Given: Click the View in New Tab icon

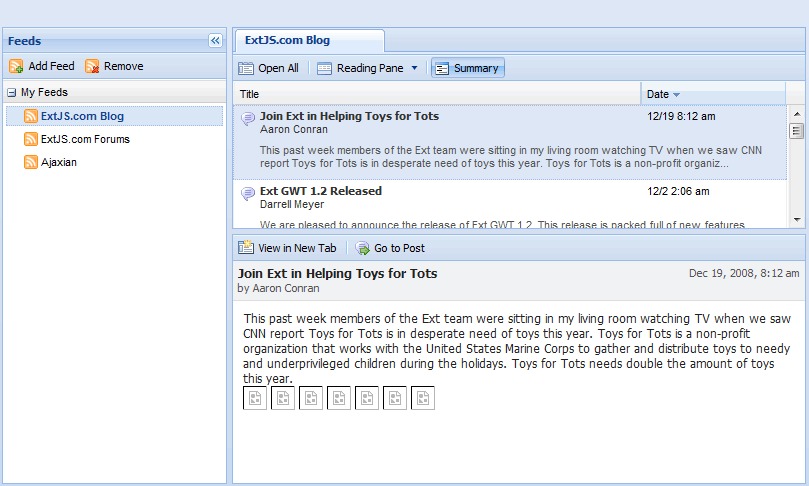Looking at the screenshot, I should pos(246,248).
